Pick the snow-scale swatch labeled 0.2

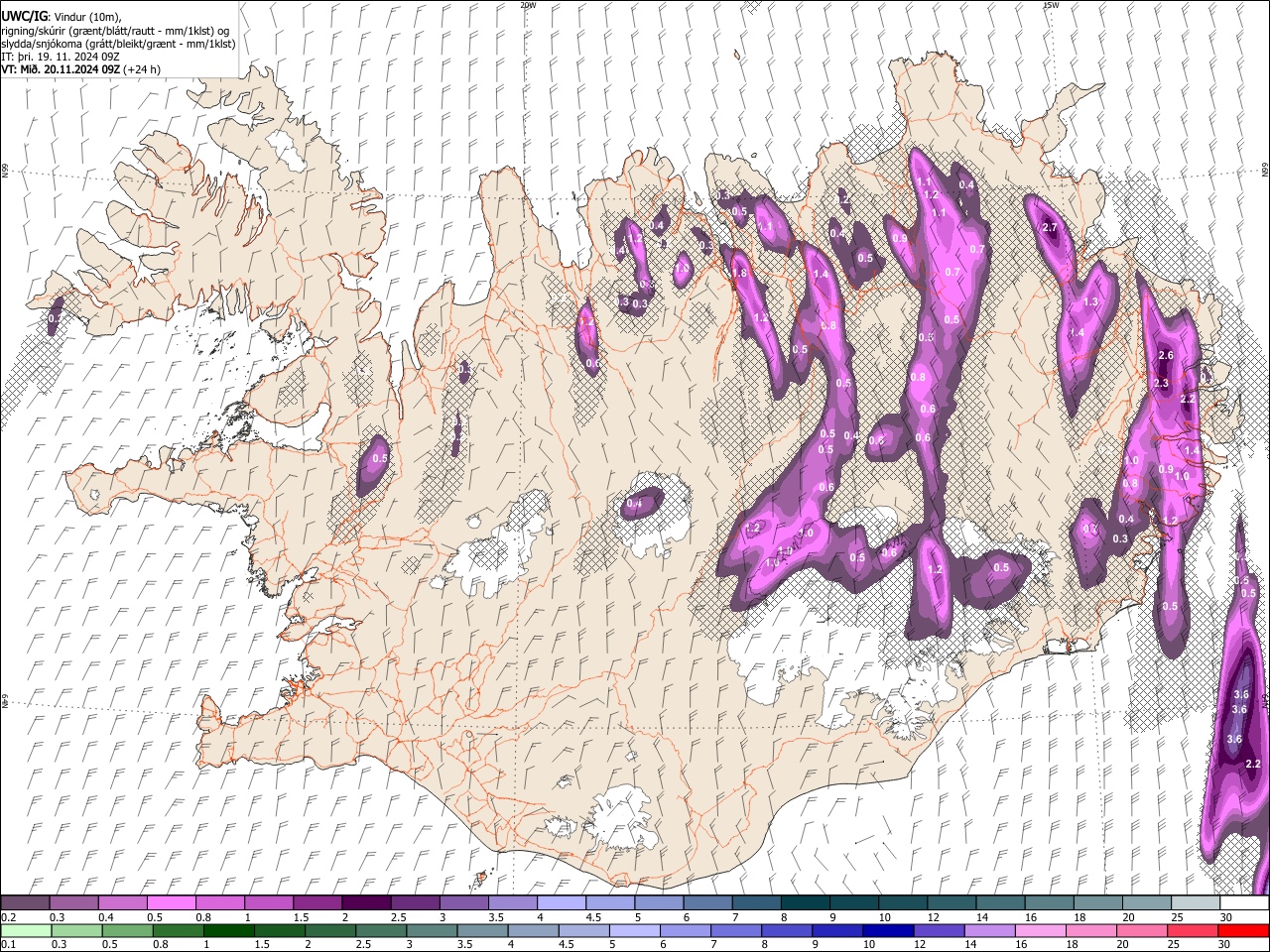tap(25, 903)
